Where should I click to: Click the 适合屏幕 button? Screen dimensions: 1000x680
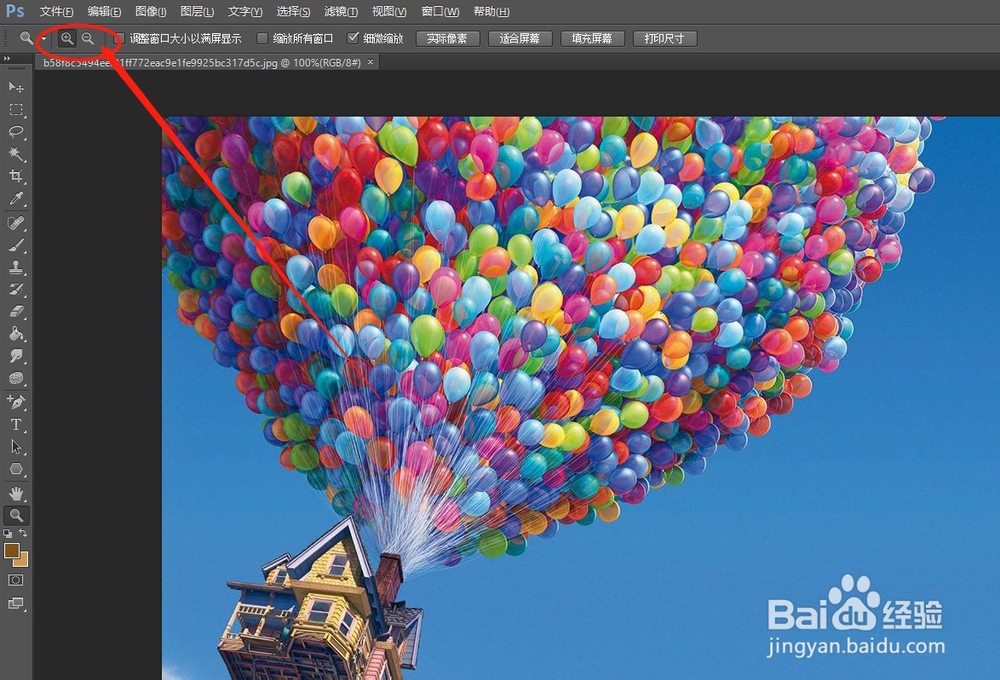point(520,38)
